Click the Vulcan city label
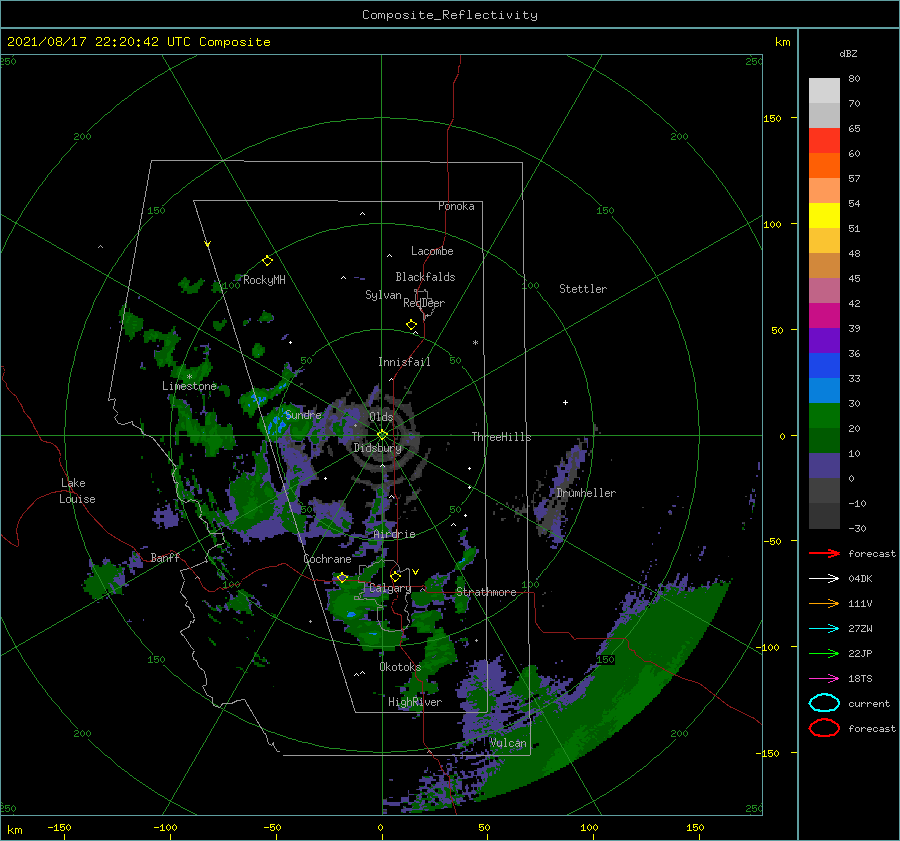The width and height of the screenshot is (900, 841). pyautogui.click(x=508, y=743)
